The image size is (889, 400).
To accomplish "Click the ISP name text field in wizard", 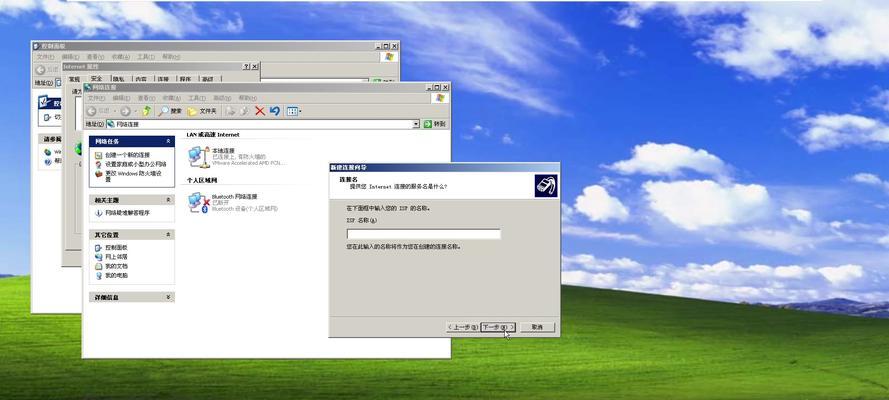I will click(424, 234).
